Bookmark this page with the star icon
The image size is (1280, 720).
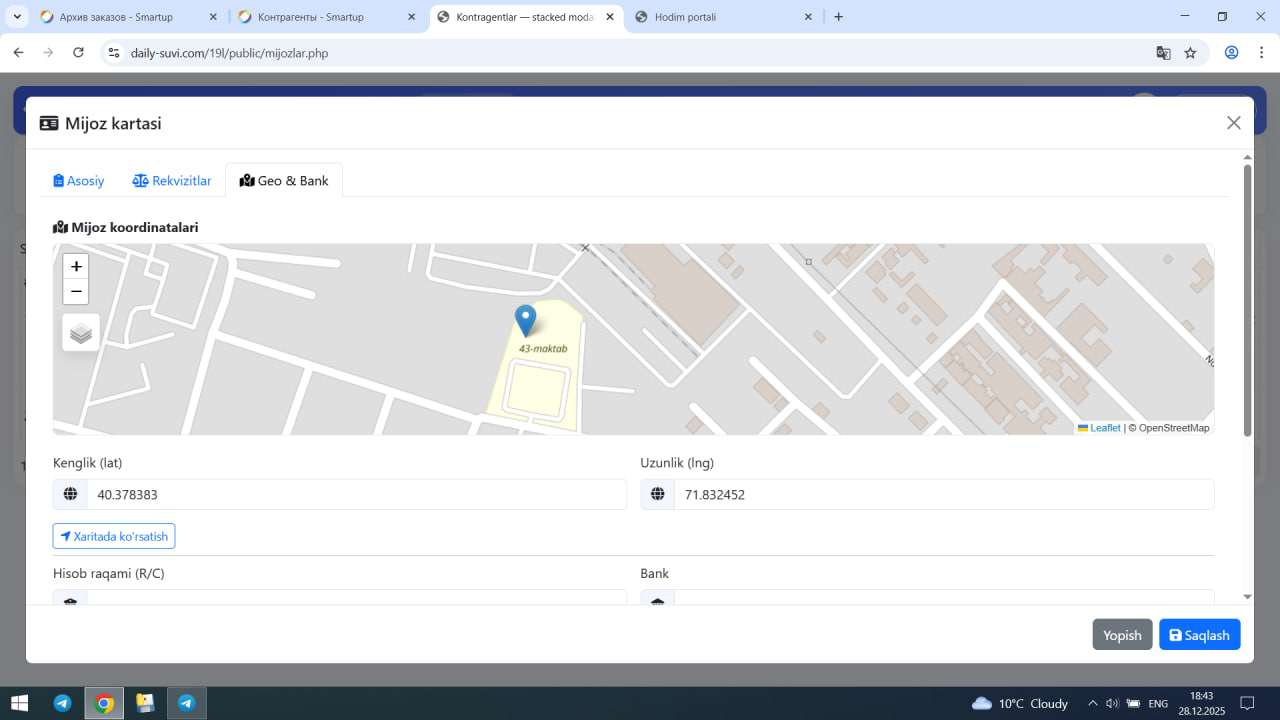pos(1190,53)
